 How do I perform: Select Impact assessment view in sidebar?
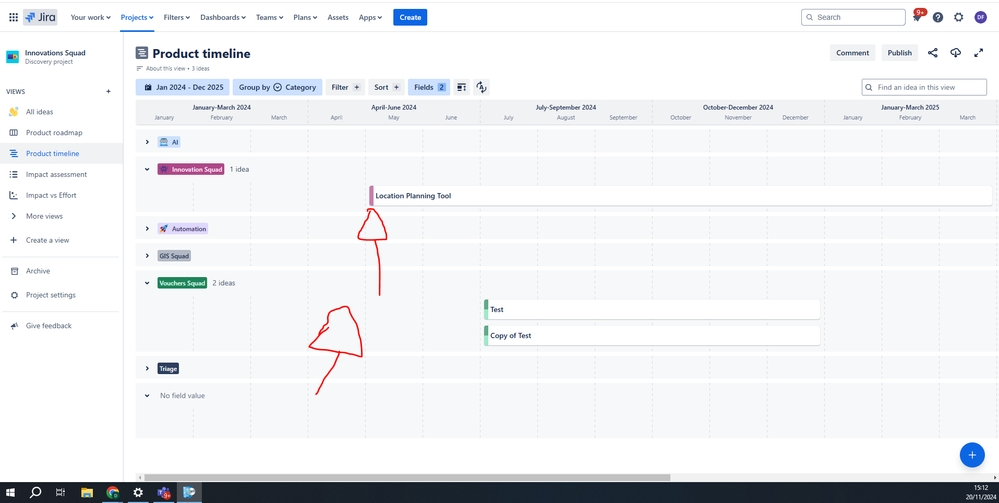pos(56,175)
